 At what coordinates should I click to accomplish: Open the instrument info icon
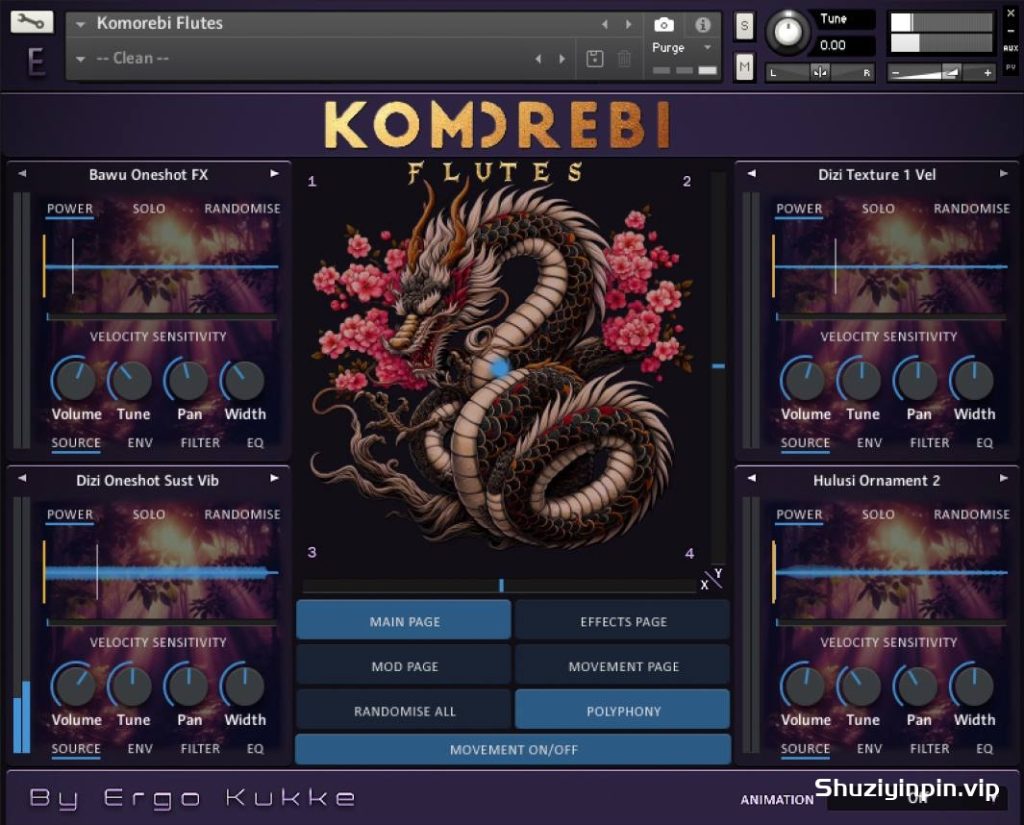coord(703,25)
